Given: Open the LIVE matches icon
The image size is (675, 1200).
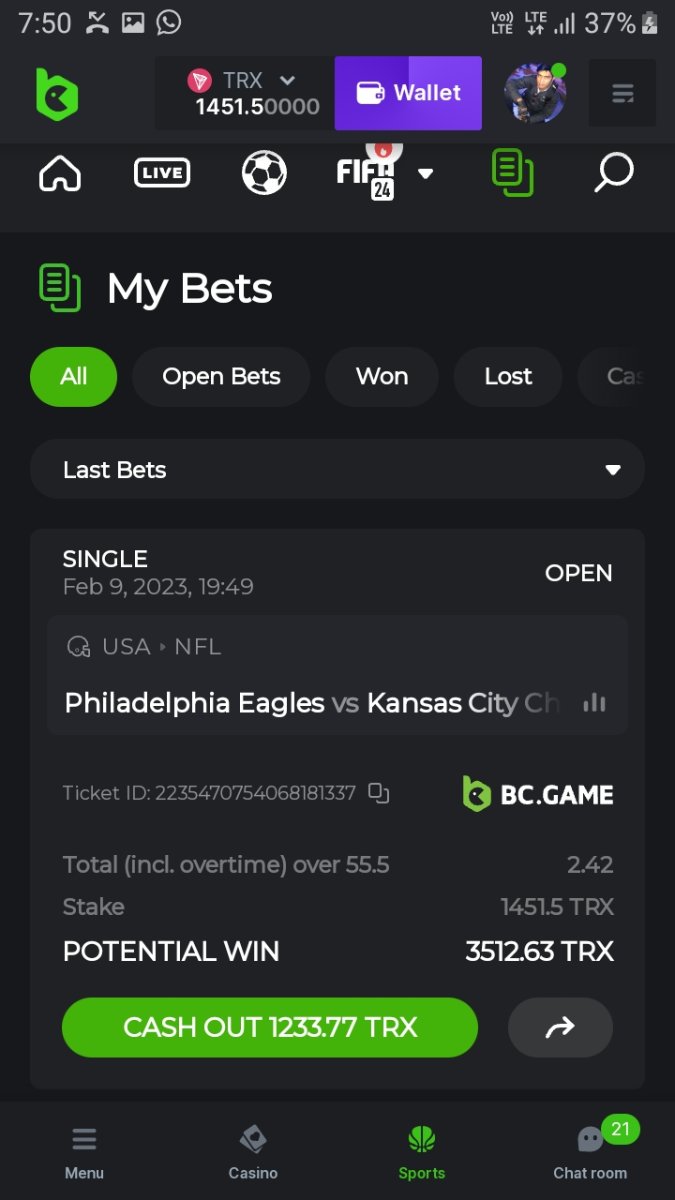Looking at the screenshot, I should pyautogui.click(x=162, y=173).
